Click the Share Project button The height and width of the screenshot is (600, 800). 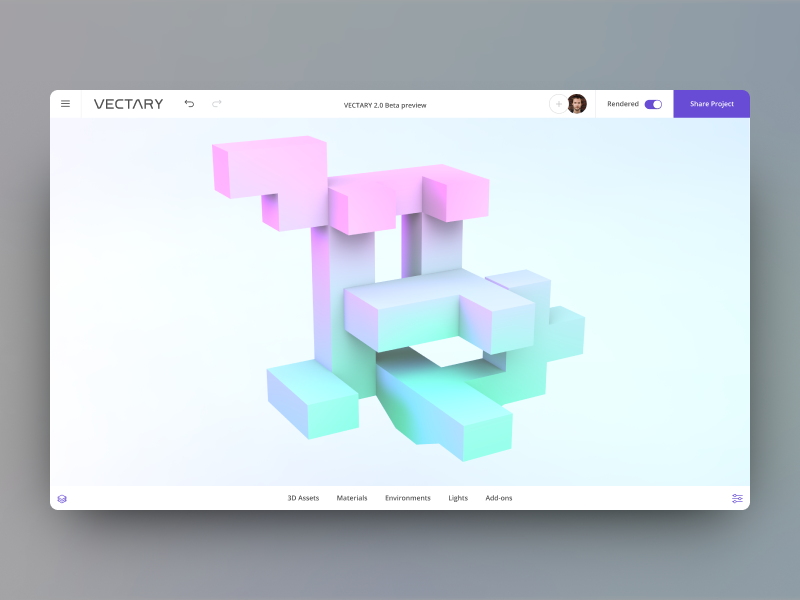[x=711, y=104]
